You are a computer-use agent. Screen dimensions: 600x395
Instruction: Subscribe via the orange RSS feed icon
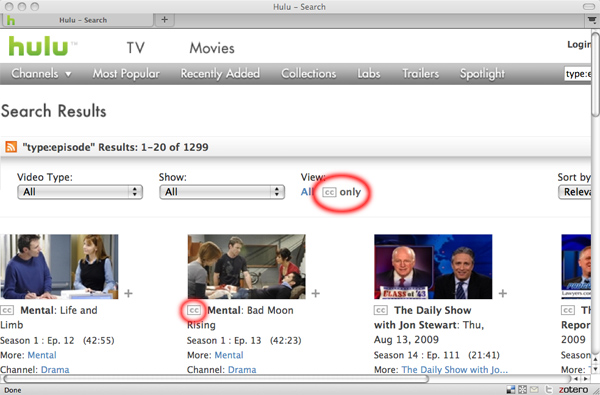(x=11, y=147)
